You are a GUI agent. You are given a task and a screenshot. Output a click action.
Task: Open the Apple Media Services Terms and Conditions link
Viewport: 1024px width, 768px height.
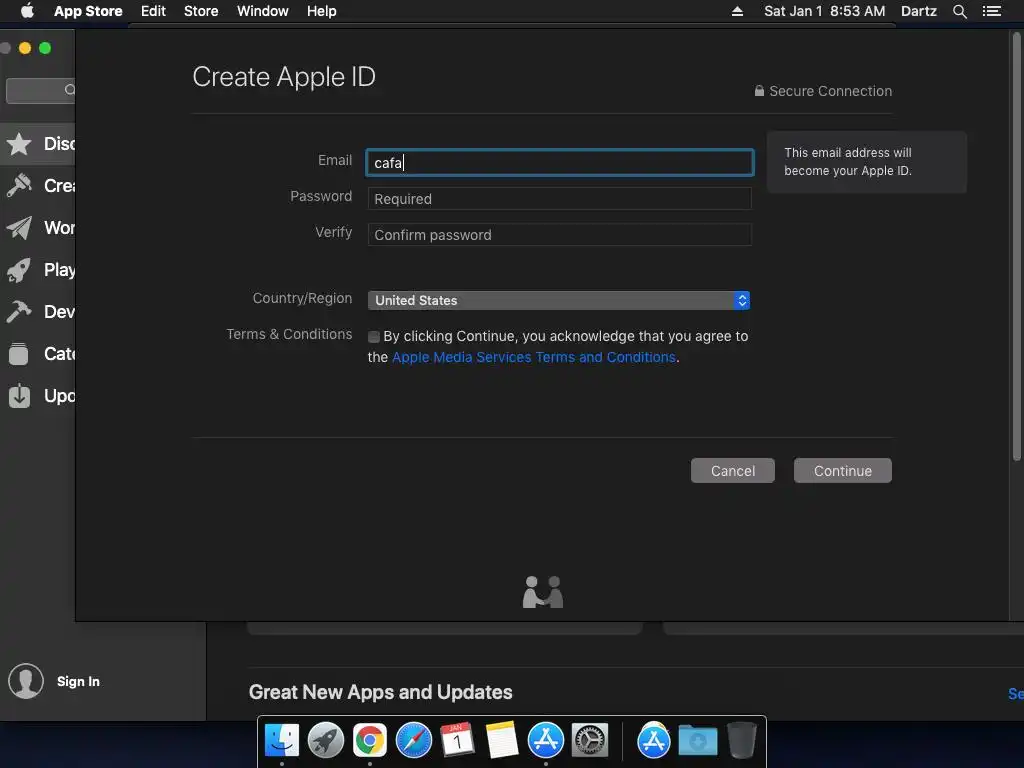(x=534, y=357)
